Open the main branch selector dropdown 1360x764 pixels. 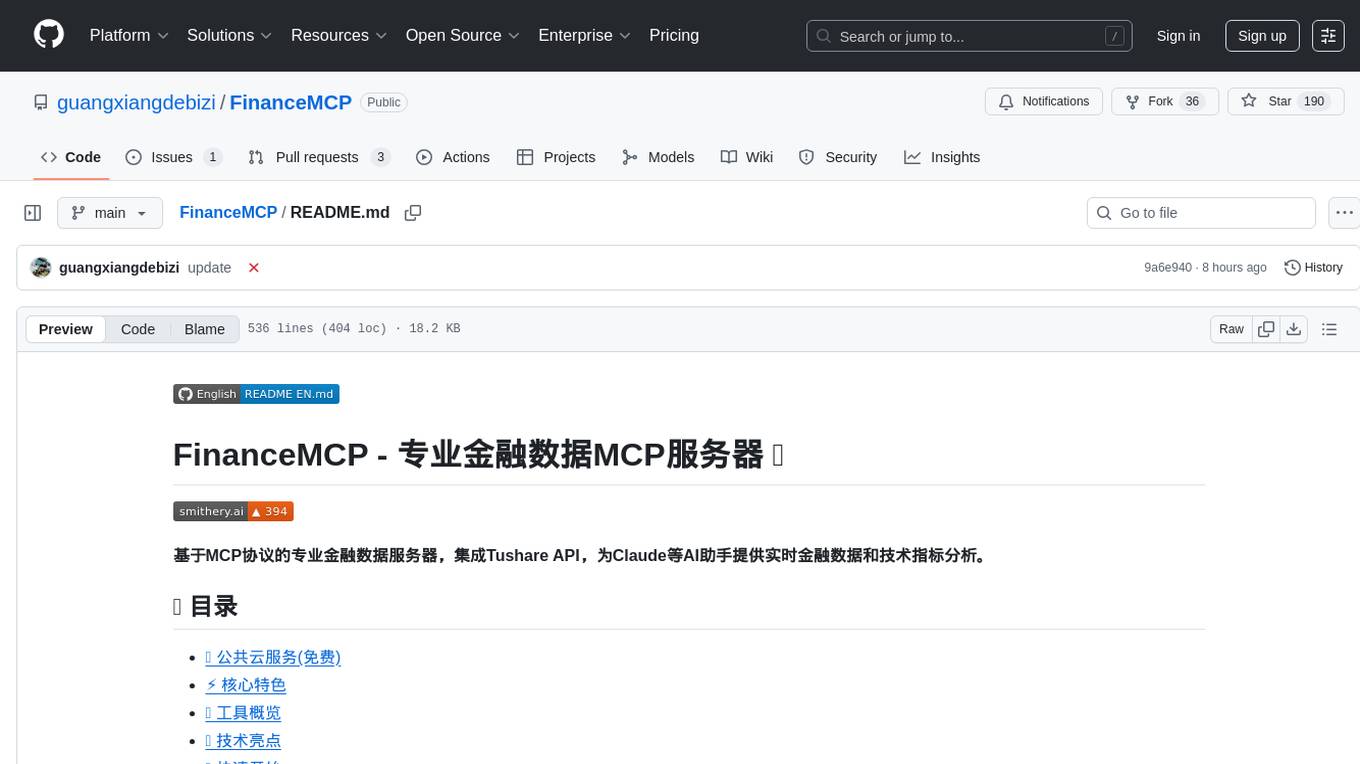coord(110,213)
